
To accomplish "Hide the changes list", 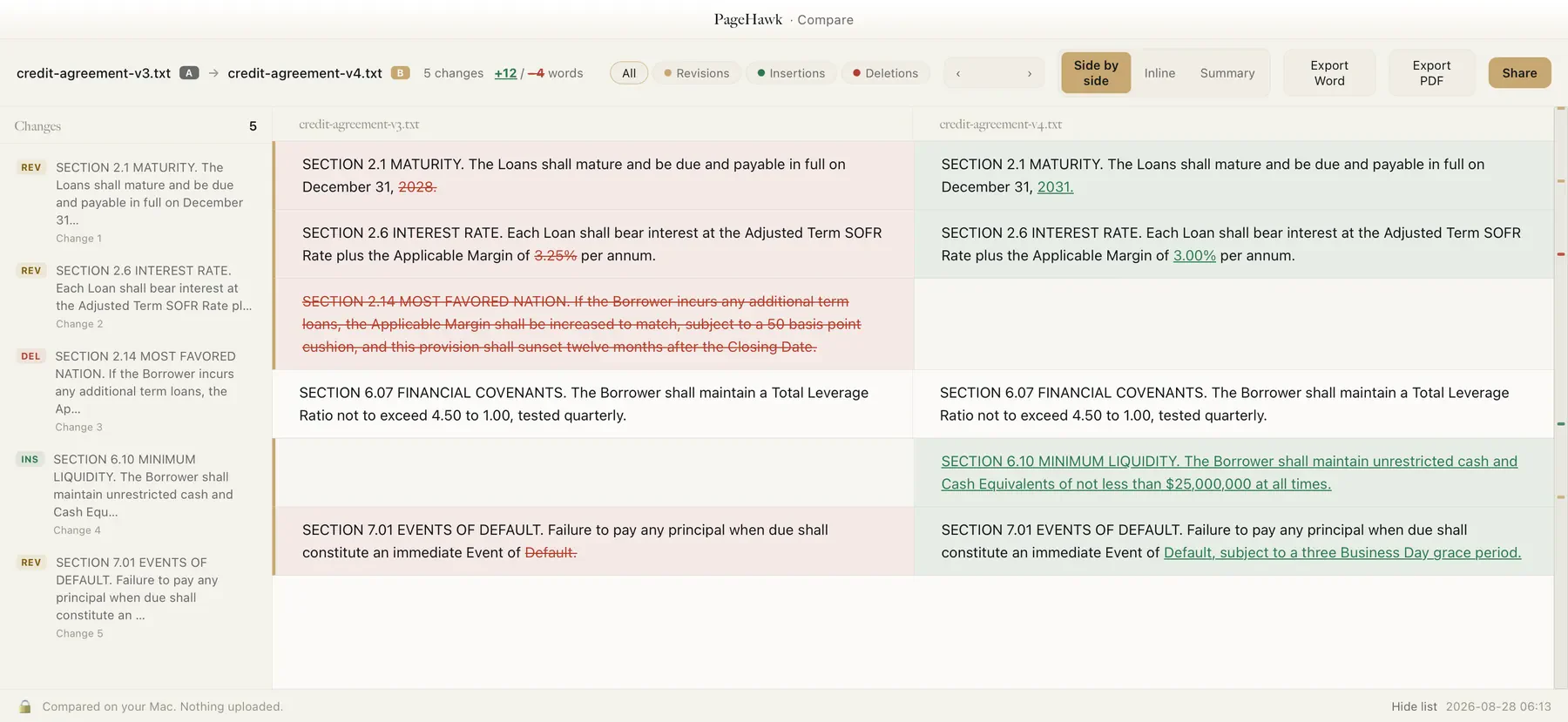I will [x=1414, y=706].
